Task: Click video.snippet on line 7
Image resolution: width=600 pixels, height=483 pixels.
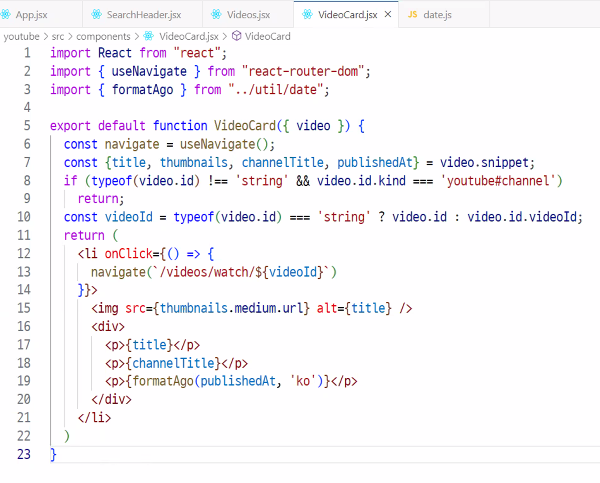Action: pyautogui.click(x=484, y=162)
